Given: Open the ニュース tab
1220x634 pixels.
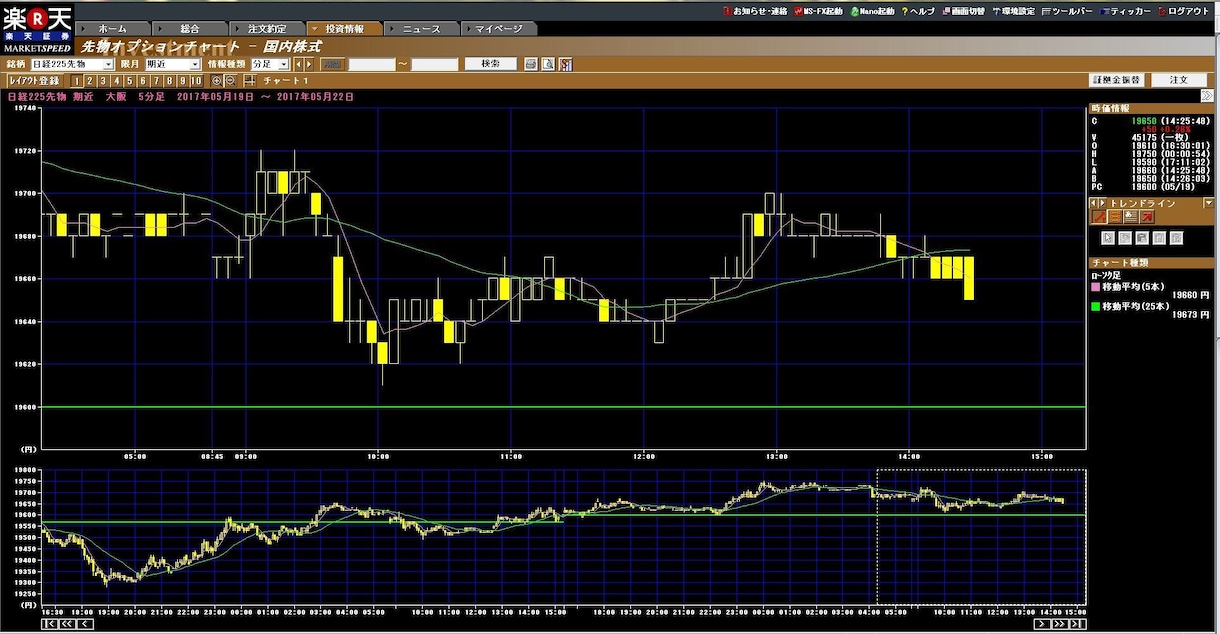Looking at the screenshot, I should [421, 29].
